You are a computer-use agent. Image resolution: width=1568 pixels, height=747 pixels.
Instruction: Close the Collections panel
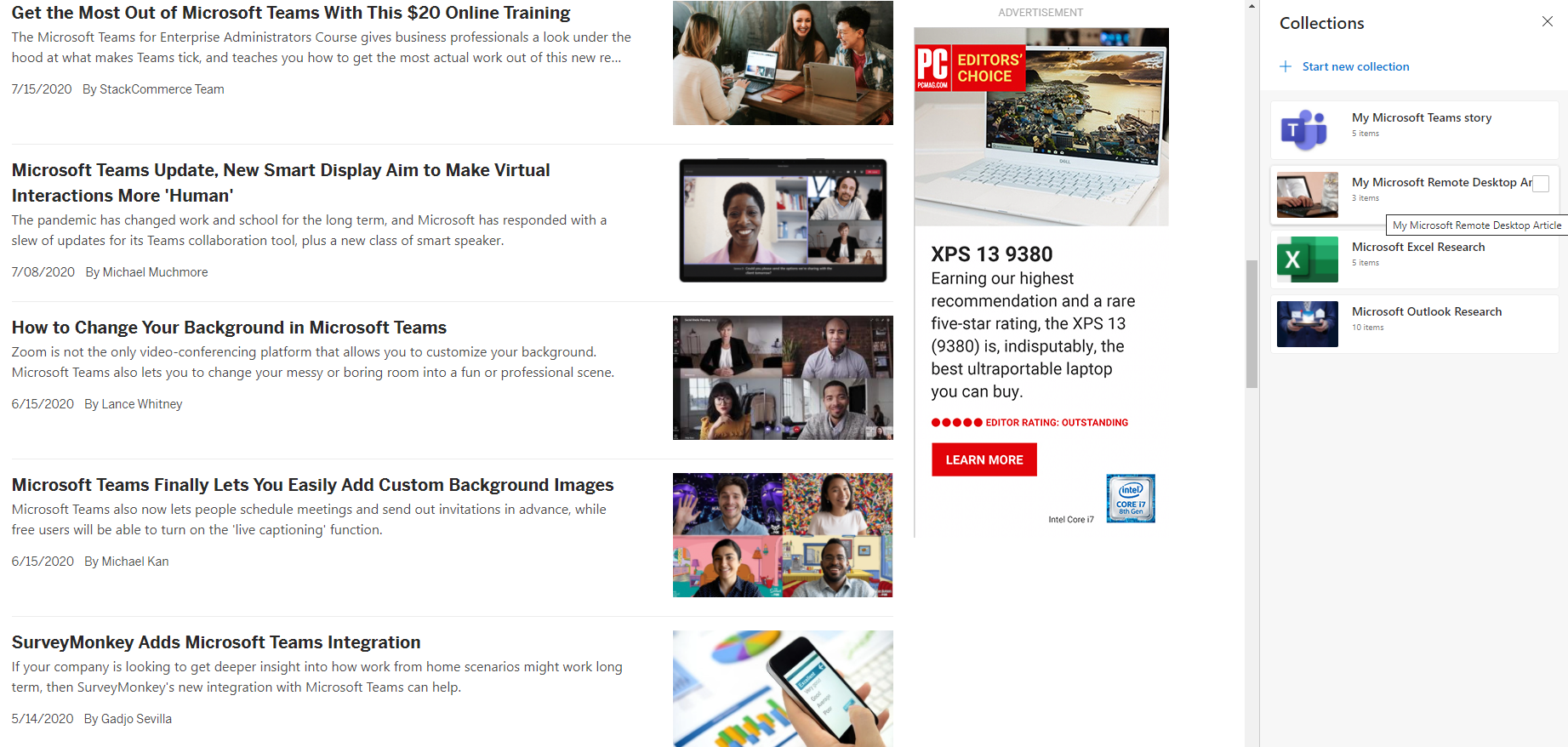(x=1547, y=22)
